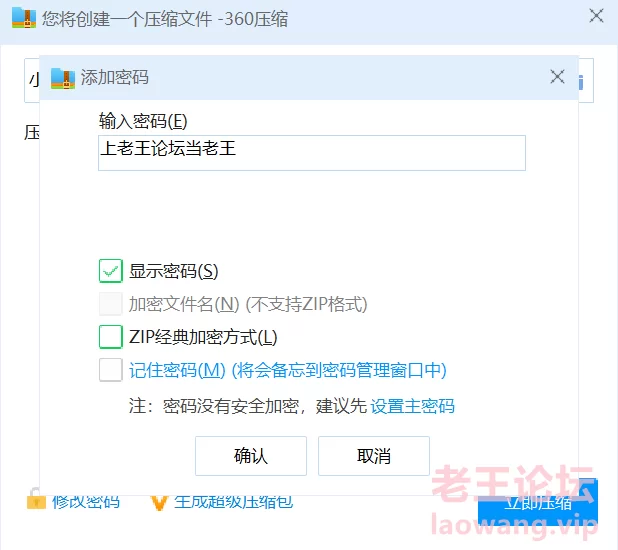Screen dimensions: 618x550
Task: Open the 修改密码 link at bottom left
Action: pyautogui.click(x=86, y=502)
